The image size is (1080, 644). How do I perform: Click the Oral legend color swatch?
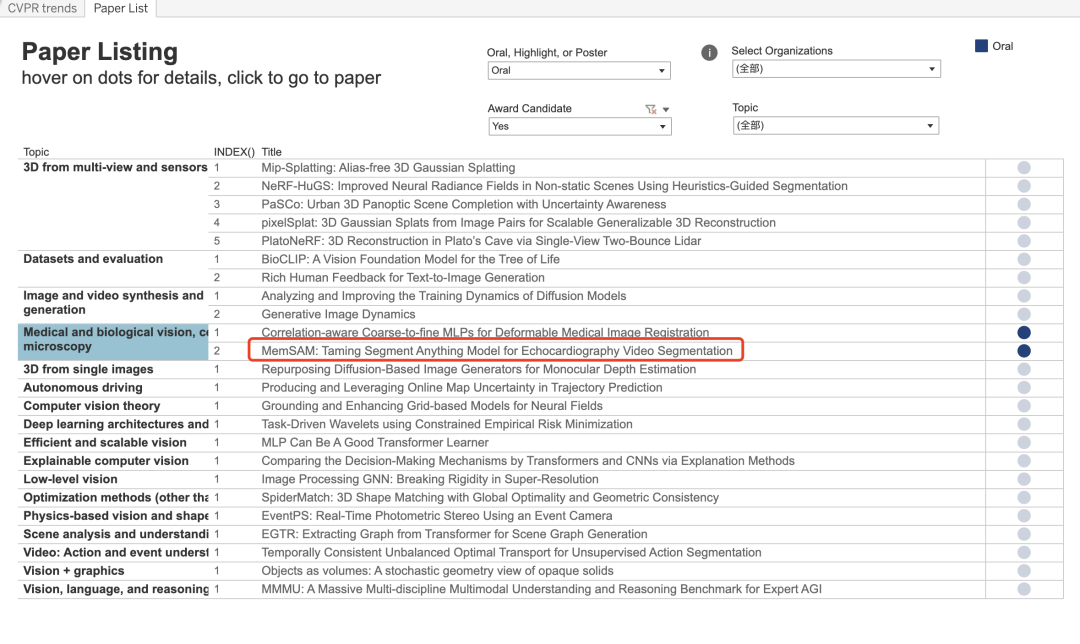[x=981, y=46]
